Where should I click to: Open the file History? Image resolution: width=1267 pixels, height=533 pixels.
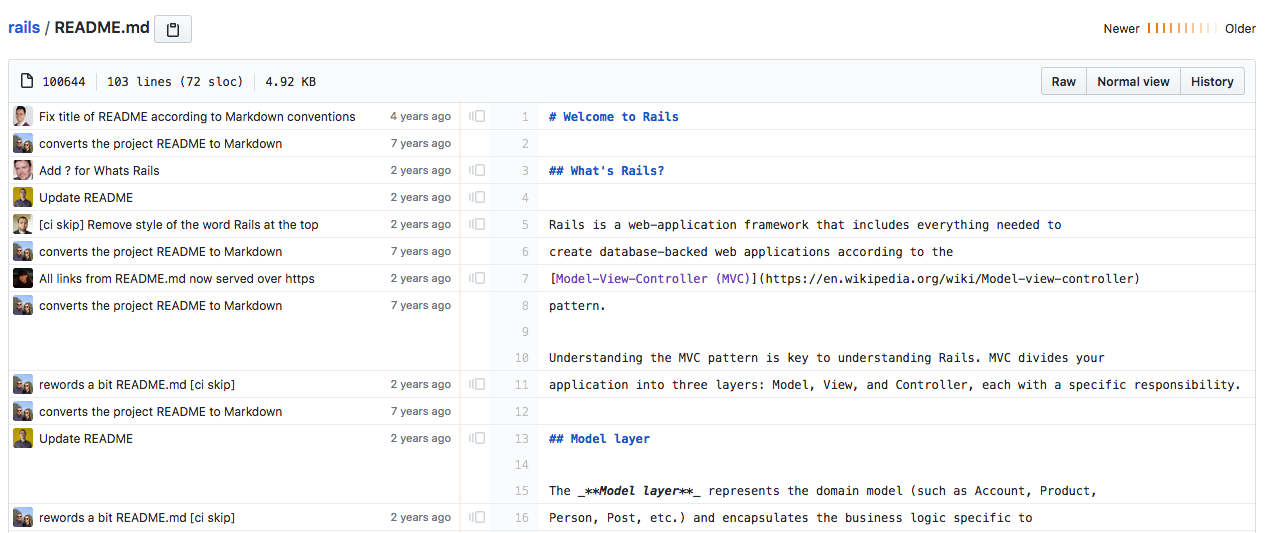click(1212, 81)
